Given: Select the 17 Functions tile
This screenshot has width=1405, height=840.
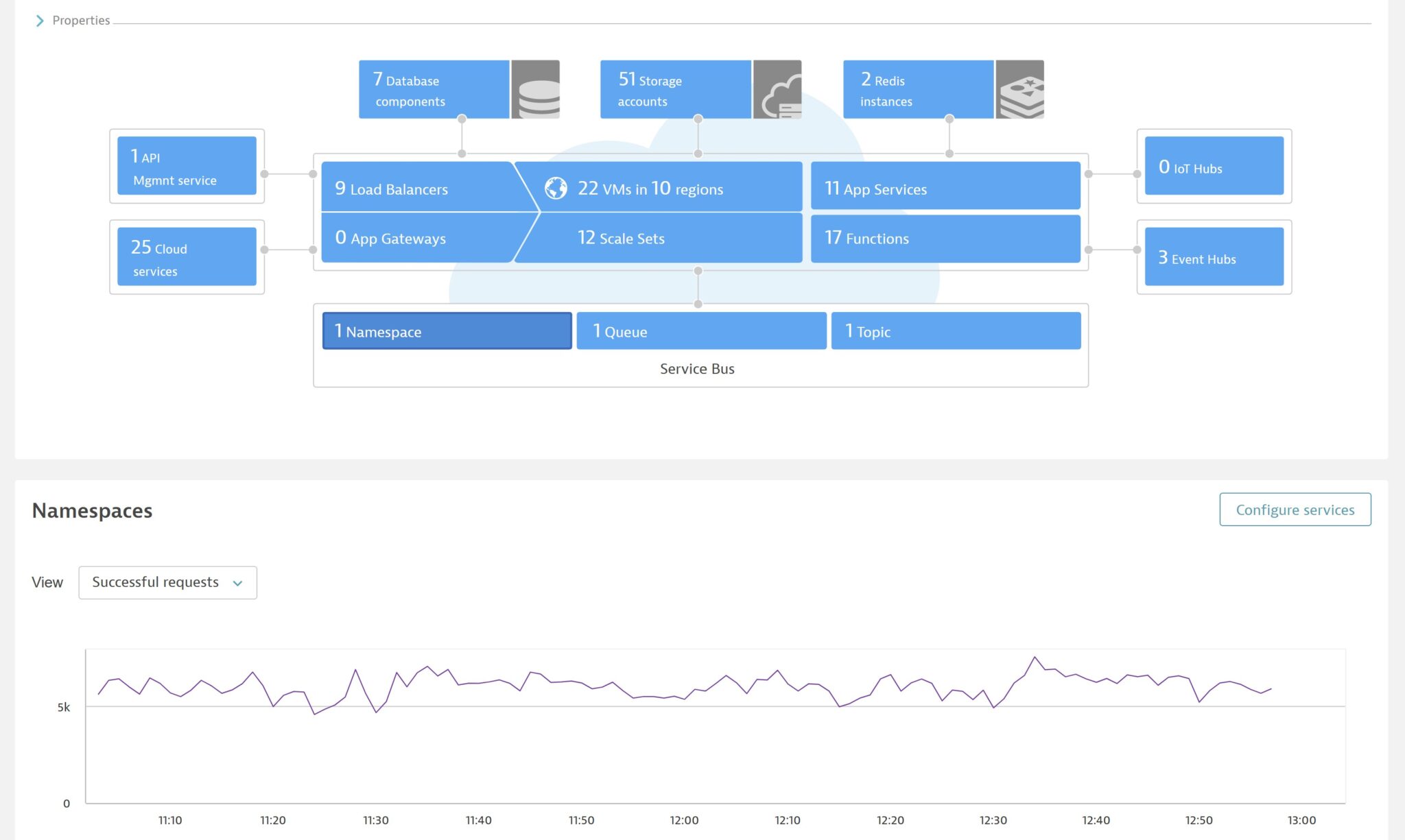Looking at the screenshot, I should 945,238.
